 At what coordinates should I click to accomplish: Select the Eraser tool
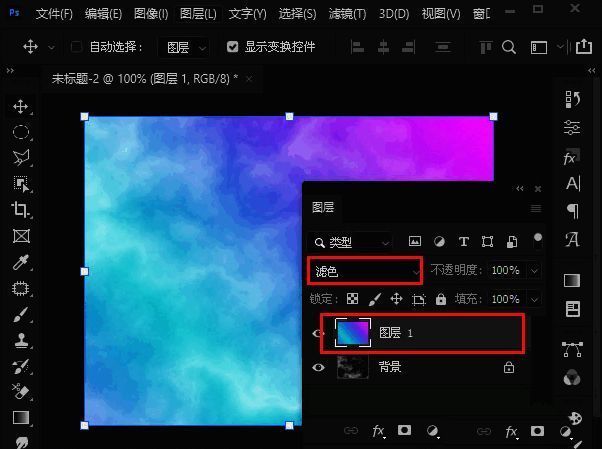pyautogui.click(x=21, y=392)
